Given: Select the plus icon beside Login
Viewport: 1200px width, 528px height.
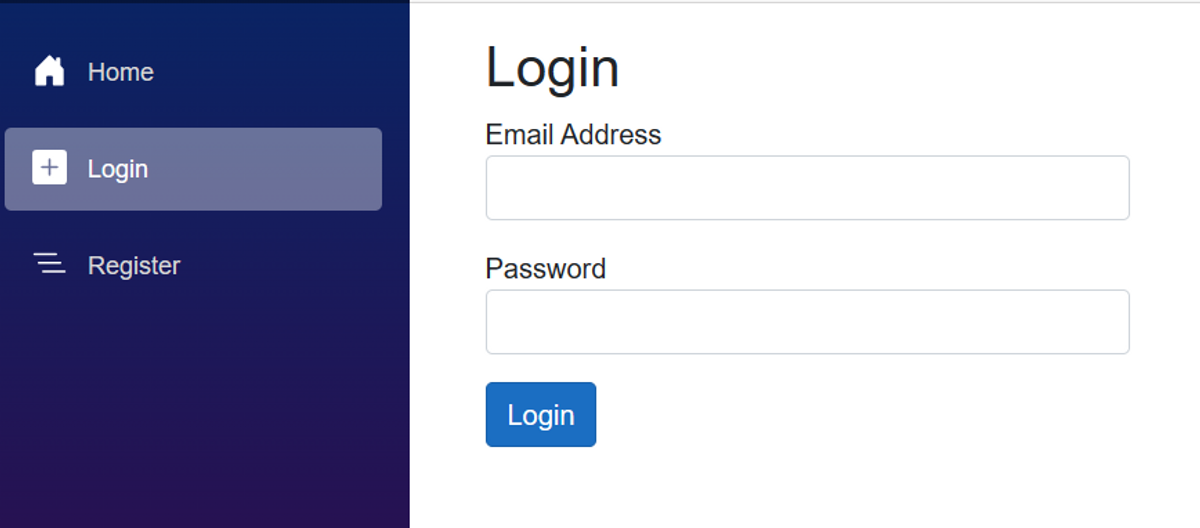Looking at the screenshot, I should (x=49, y=168).
